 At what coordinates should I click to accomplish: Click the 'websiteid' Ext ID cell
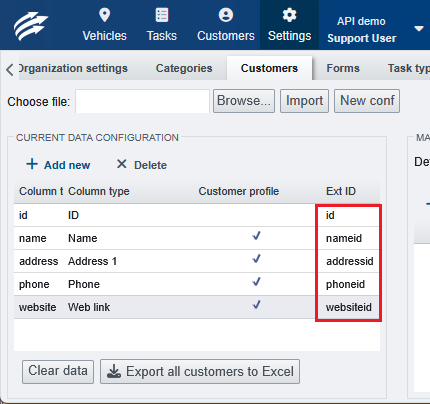(349, 307)
